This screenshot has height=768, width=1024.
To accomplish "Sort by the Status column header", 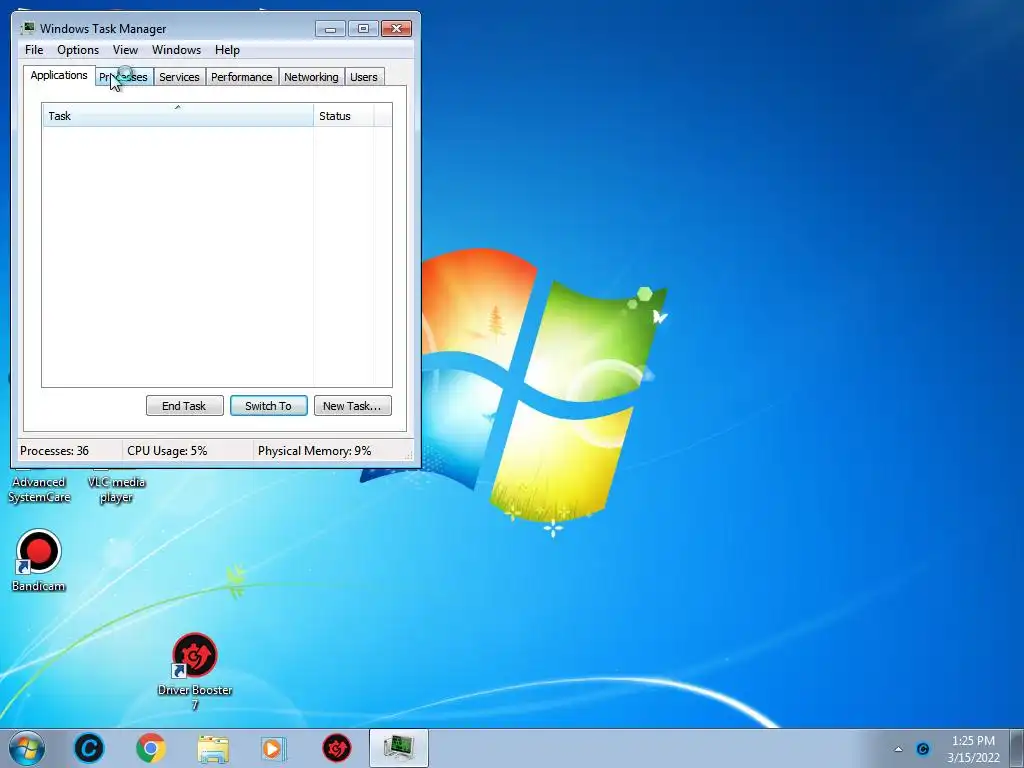I will coord(344,116).
